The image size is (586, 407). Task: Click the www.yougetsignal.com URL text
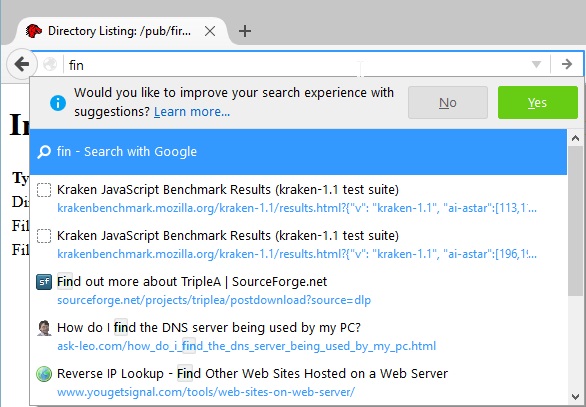point(206,392)
